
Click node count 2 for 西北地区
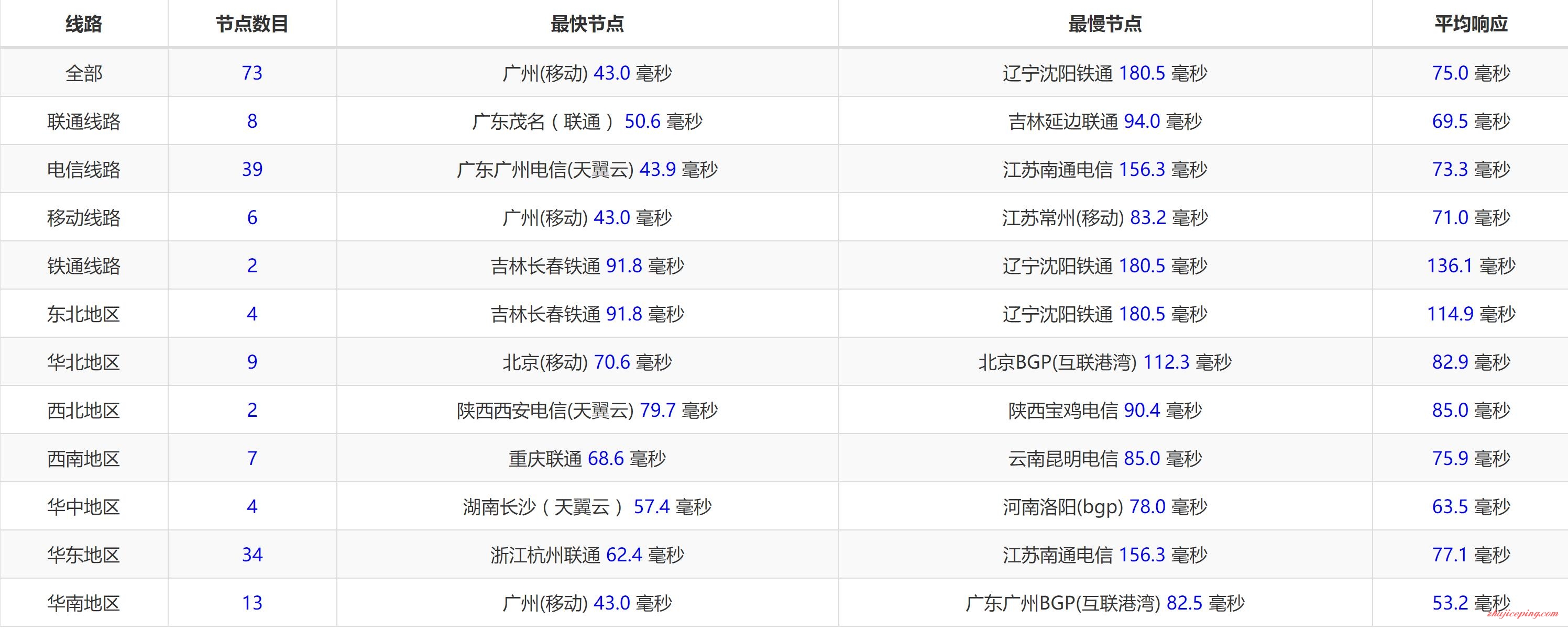coord(252,410)
